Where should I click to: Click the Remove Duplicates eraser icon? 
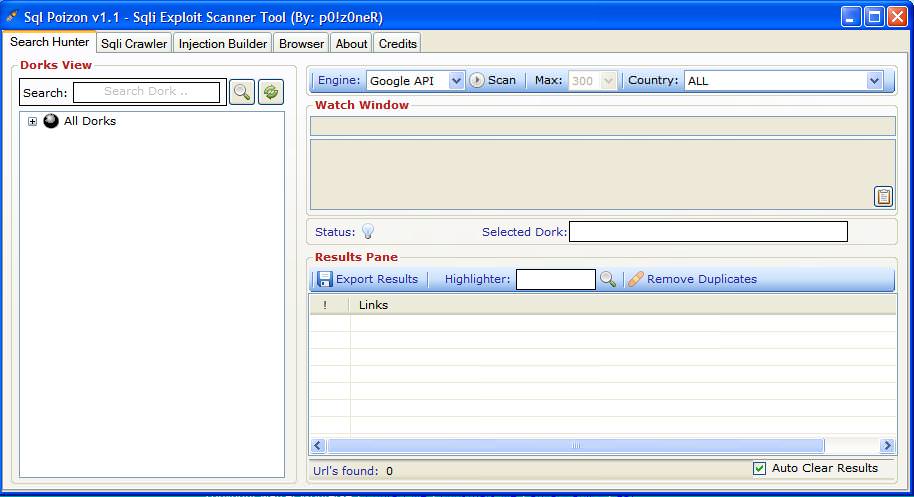click(x=636, y=279)
